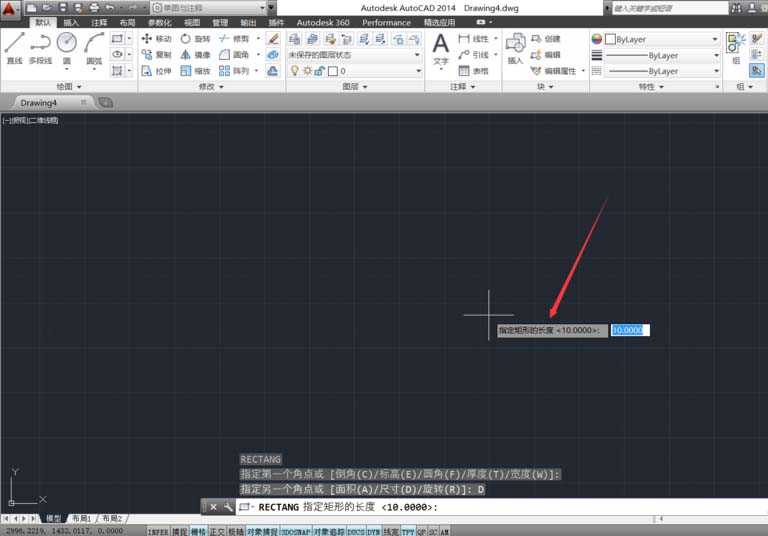Select the Arc (圆弧) tool
768x536 pixels.
click(95, 47)
